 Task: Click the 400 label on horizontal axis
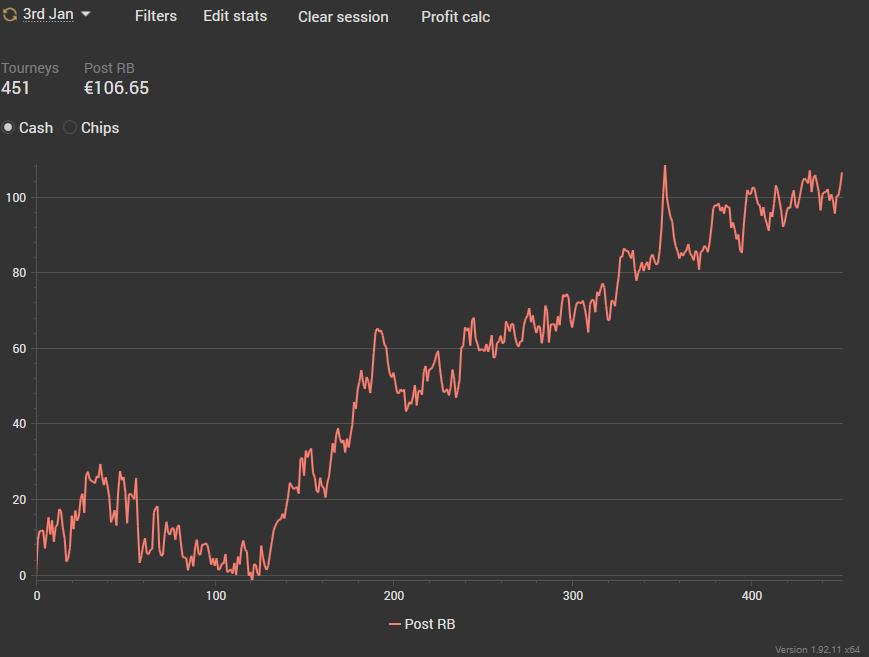(752, 596)
